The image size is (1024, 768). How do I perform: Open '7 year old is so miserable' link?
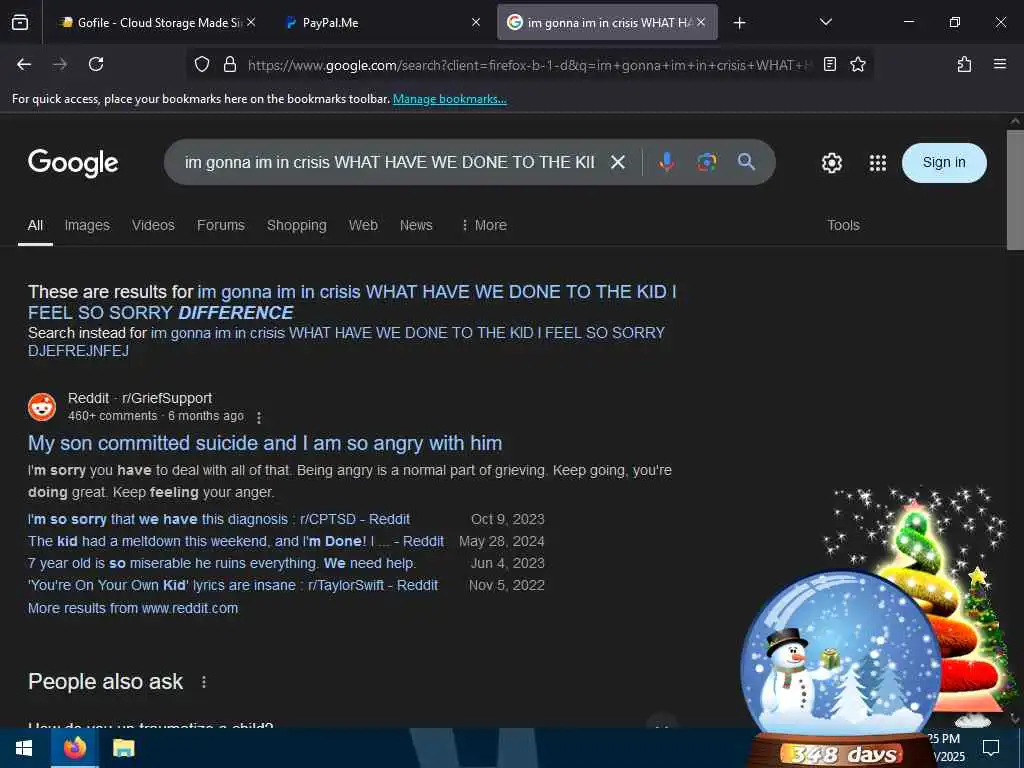tap(222, 563)
